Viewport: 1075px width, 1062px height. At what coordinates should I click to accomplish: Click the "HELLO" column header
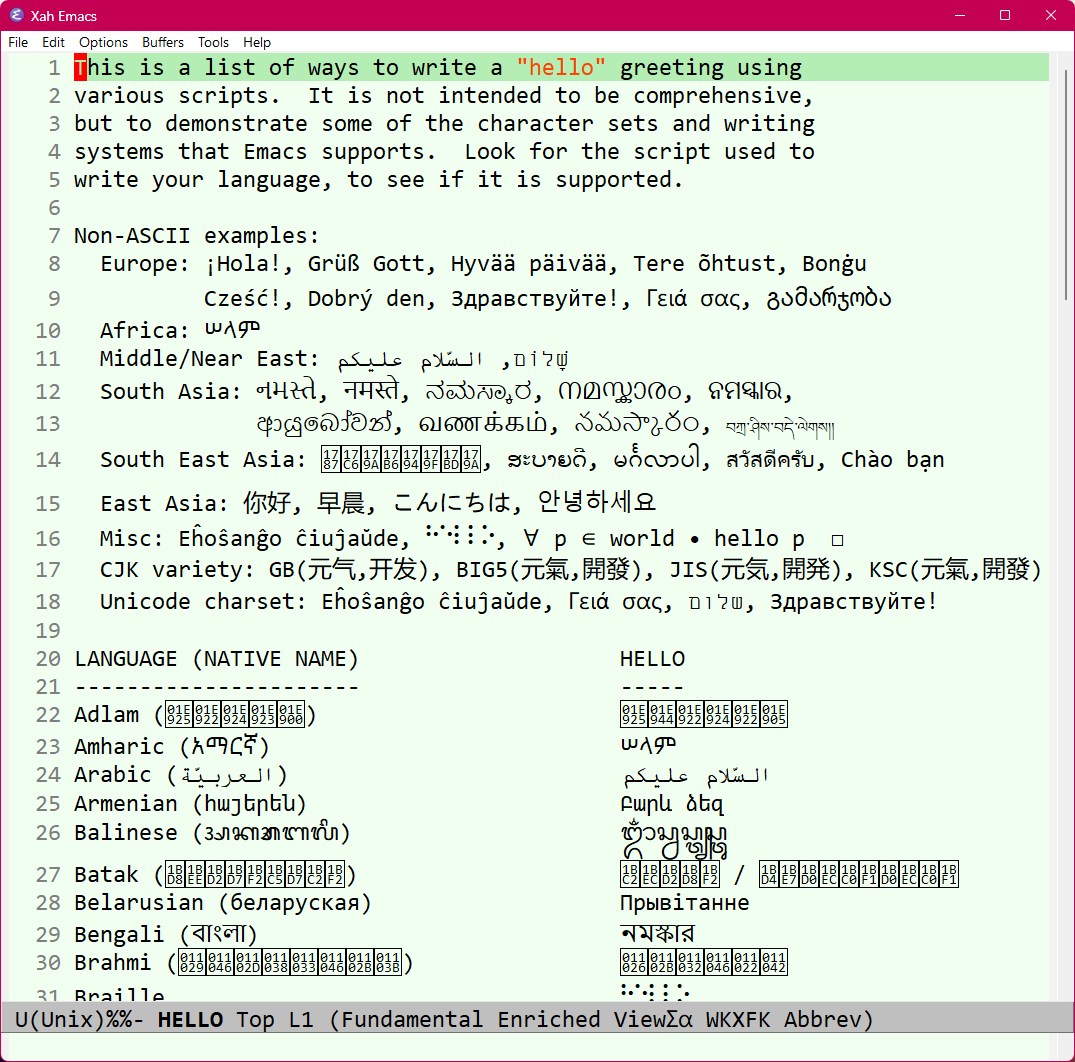pos(652,659)
